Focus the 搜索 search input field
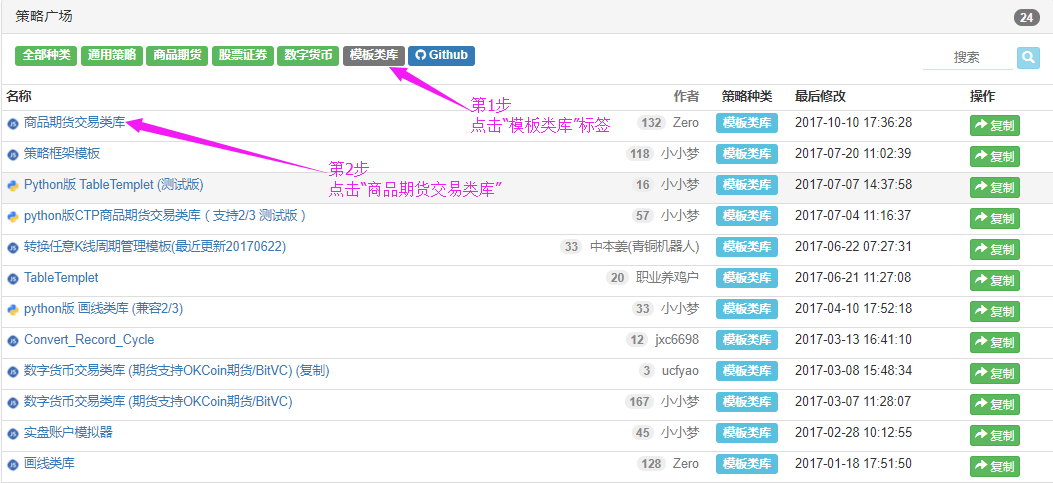1053x483 pixels. (966, 58)
